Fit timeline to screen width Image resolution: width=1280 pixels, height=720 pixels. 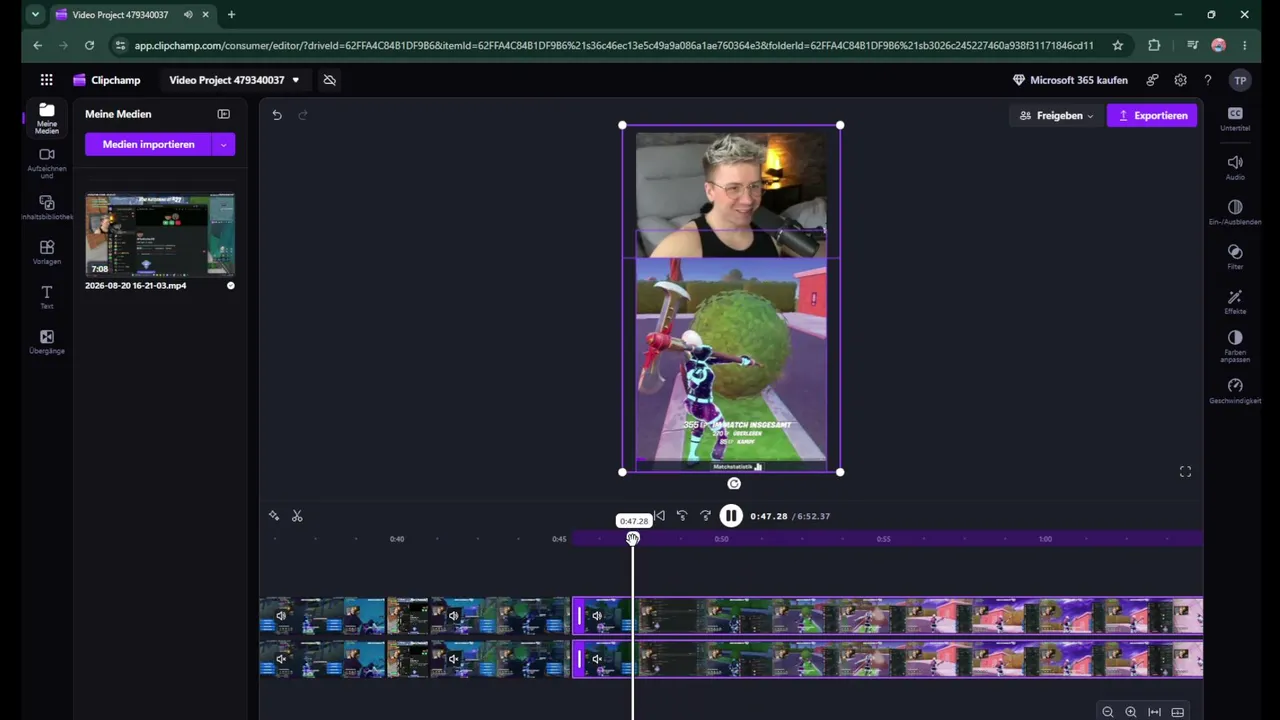[1154, 712]
